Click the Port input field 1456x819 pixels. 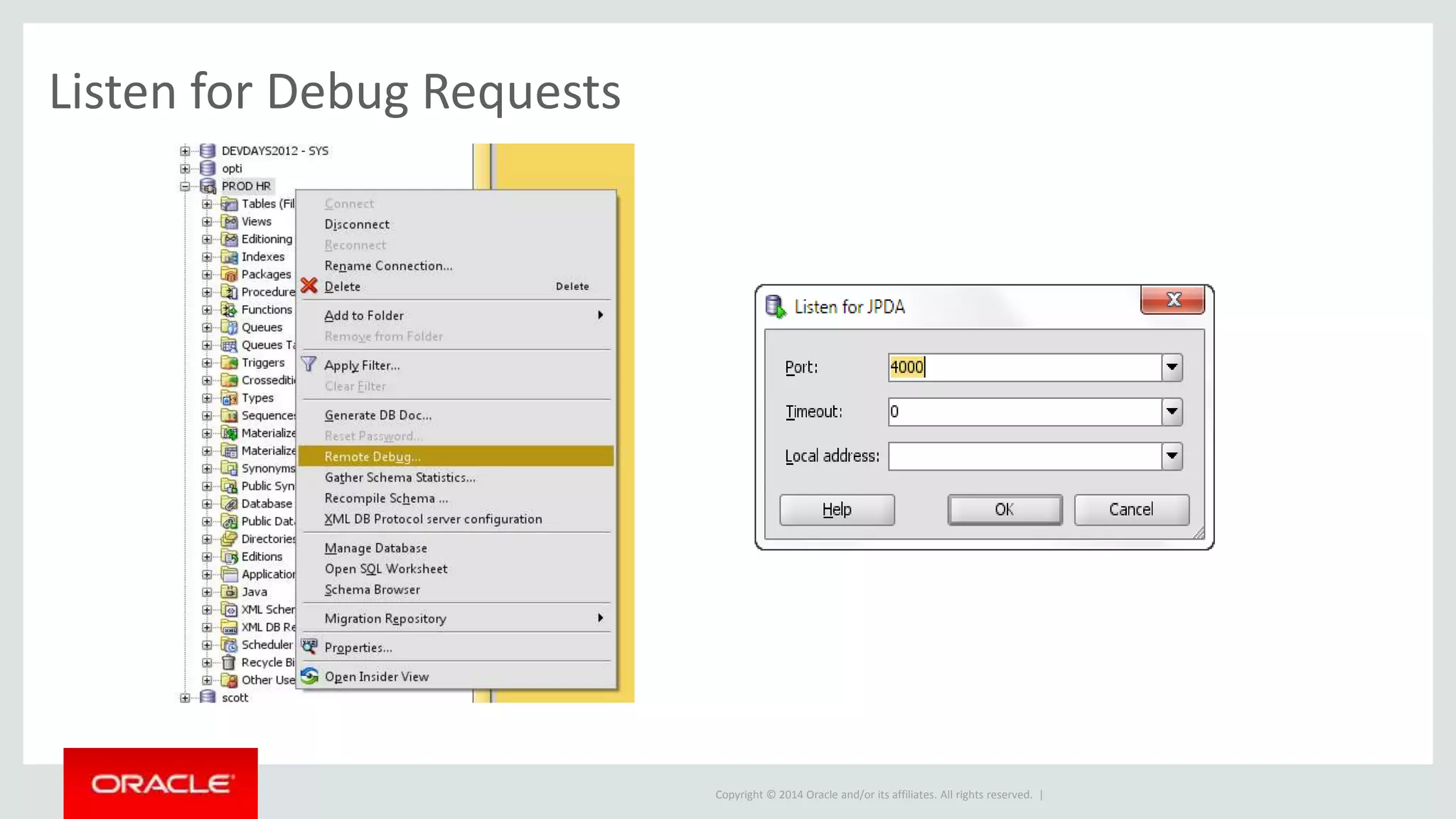point(1025,368)
